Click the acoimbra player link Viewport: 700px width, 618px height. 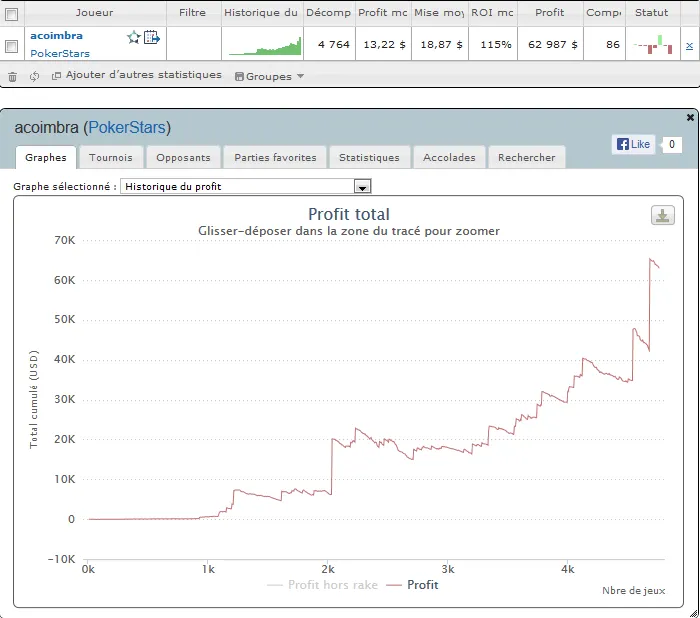56,36
